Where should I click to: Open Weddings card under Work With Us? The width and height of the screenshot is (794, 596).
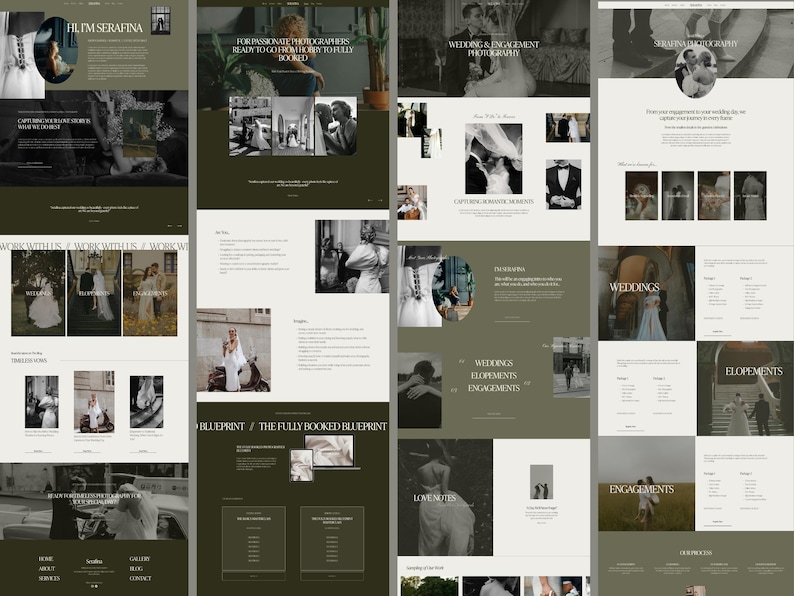38,293
